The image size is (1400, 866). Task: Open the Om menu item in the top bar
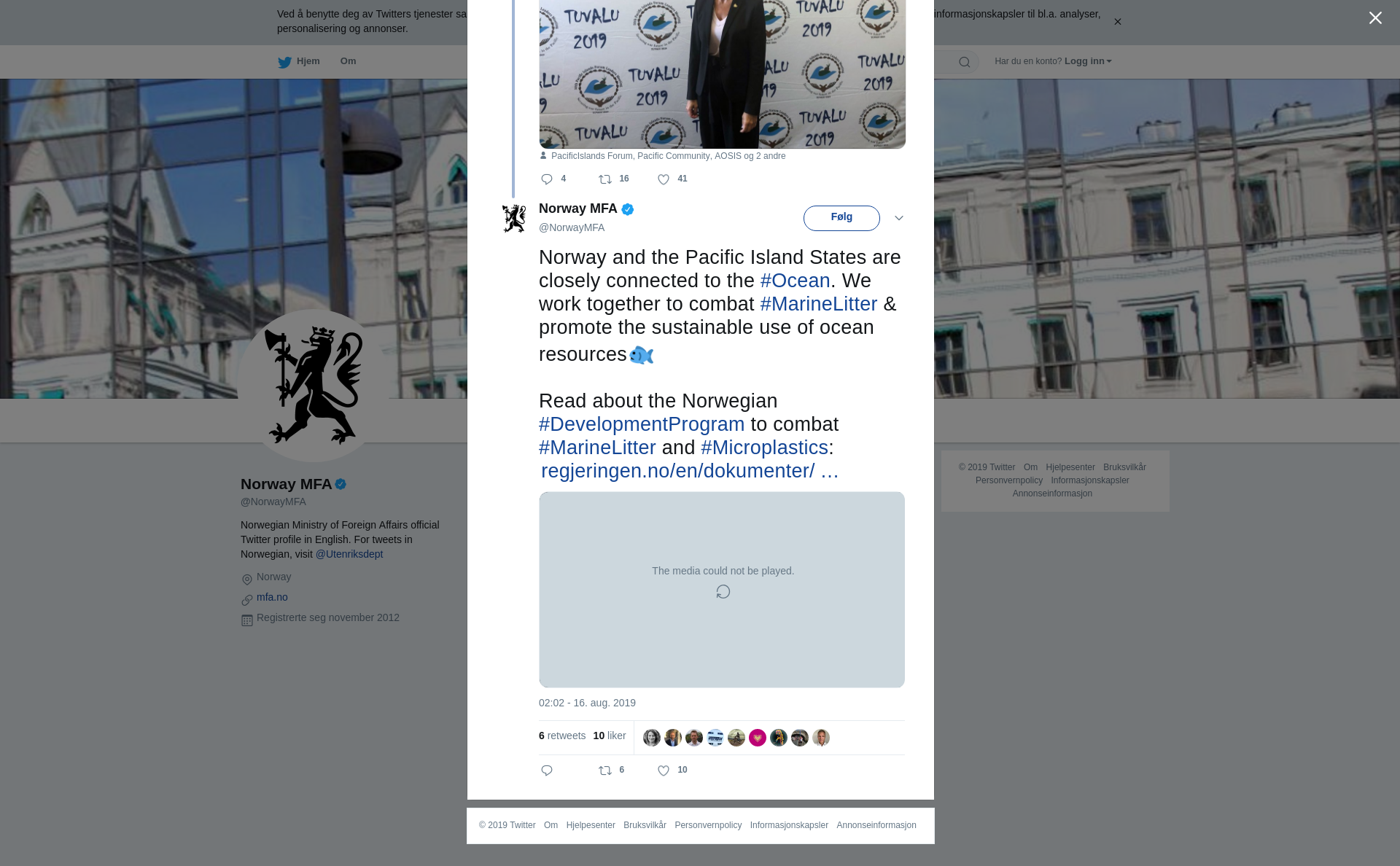click(348, 61)
